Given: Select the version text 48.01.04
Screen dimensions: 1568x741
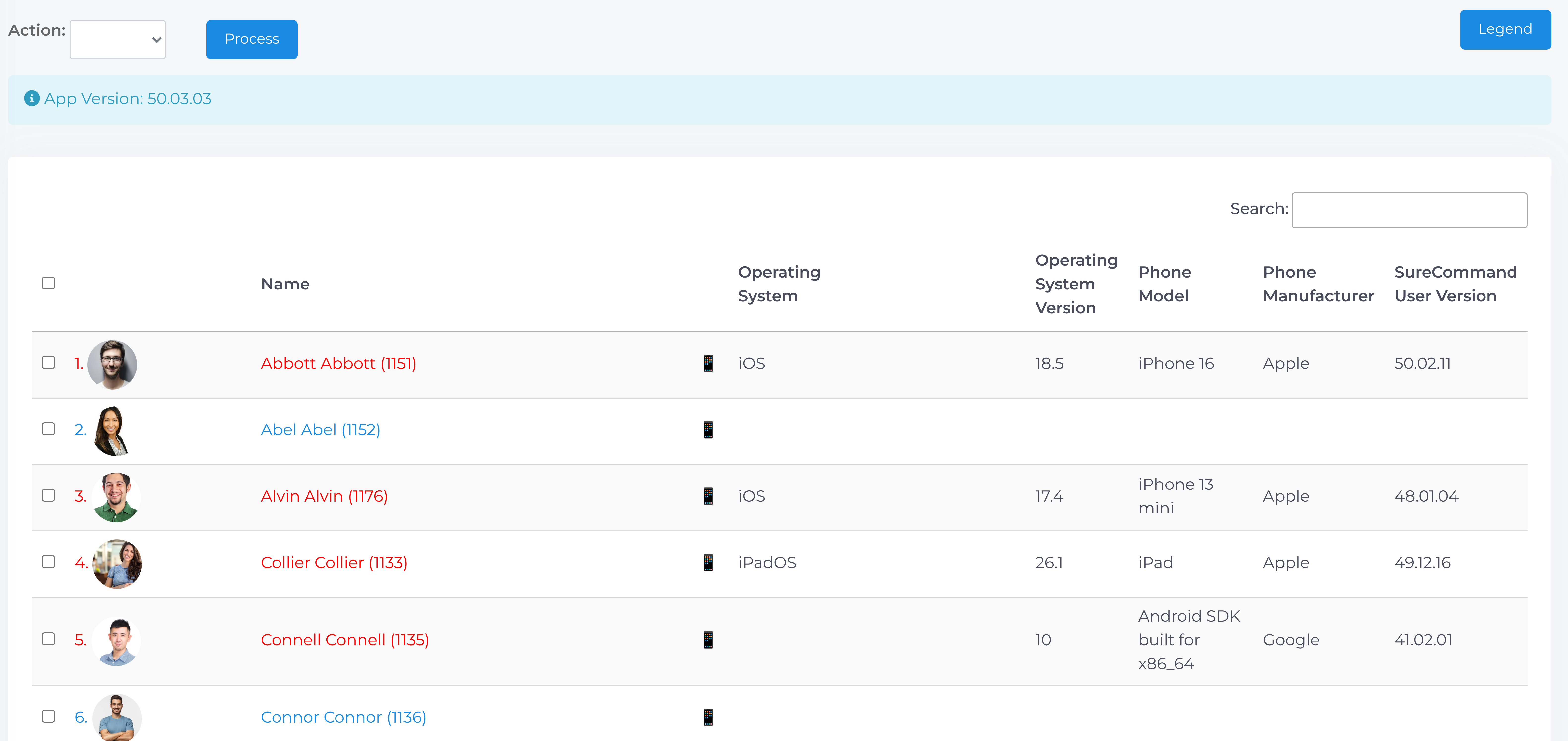Looking at the screenshot, I should coord(1426,496).
